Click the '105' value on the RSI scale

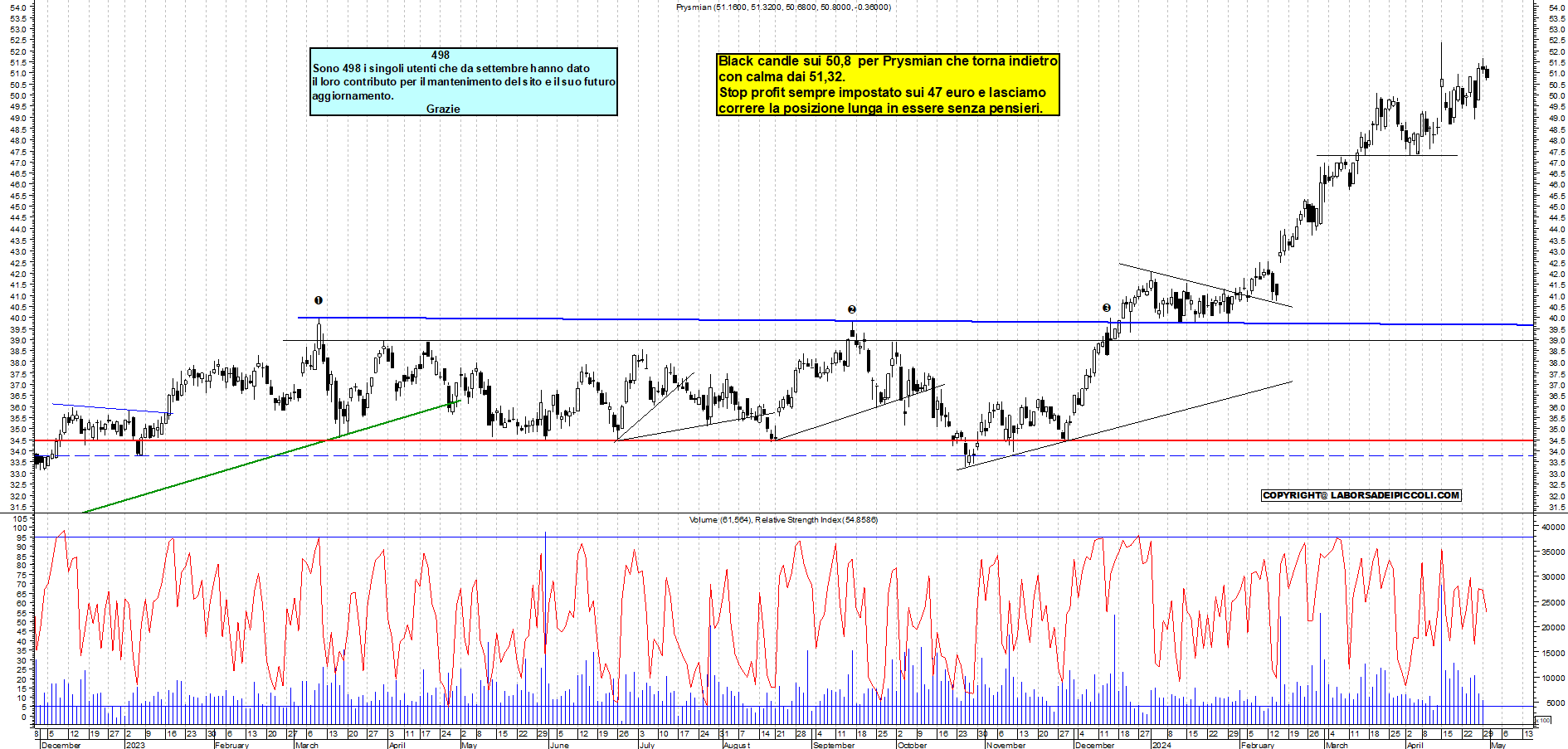tap(21, 518)
